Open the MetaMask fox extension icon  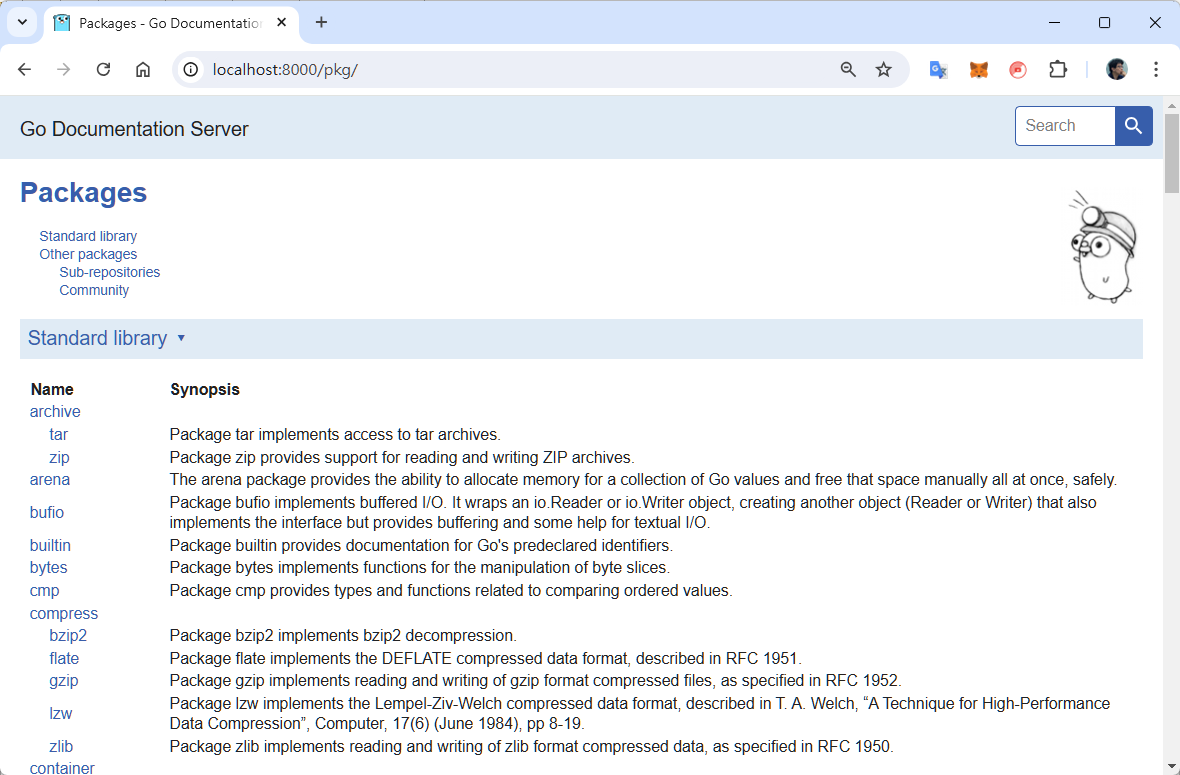(x=978, y=70)
